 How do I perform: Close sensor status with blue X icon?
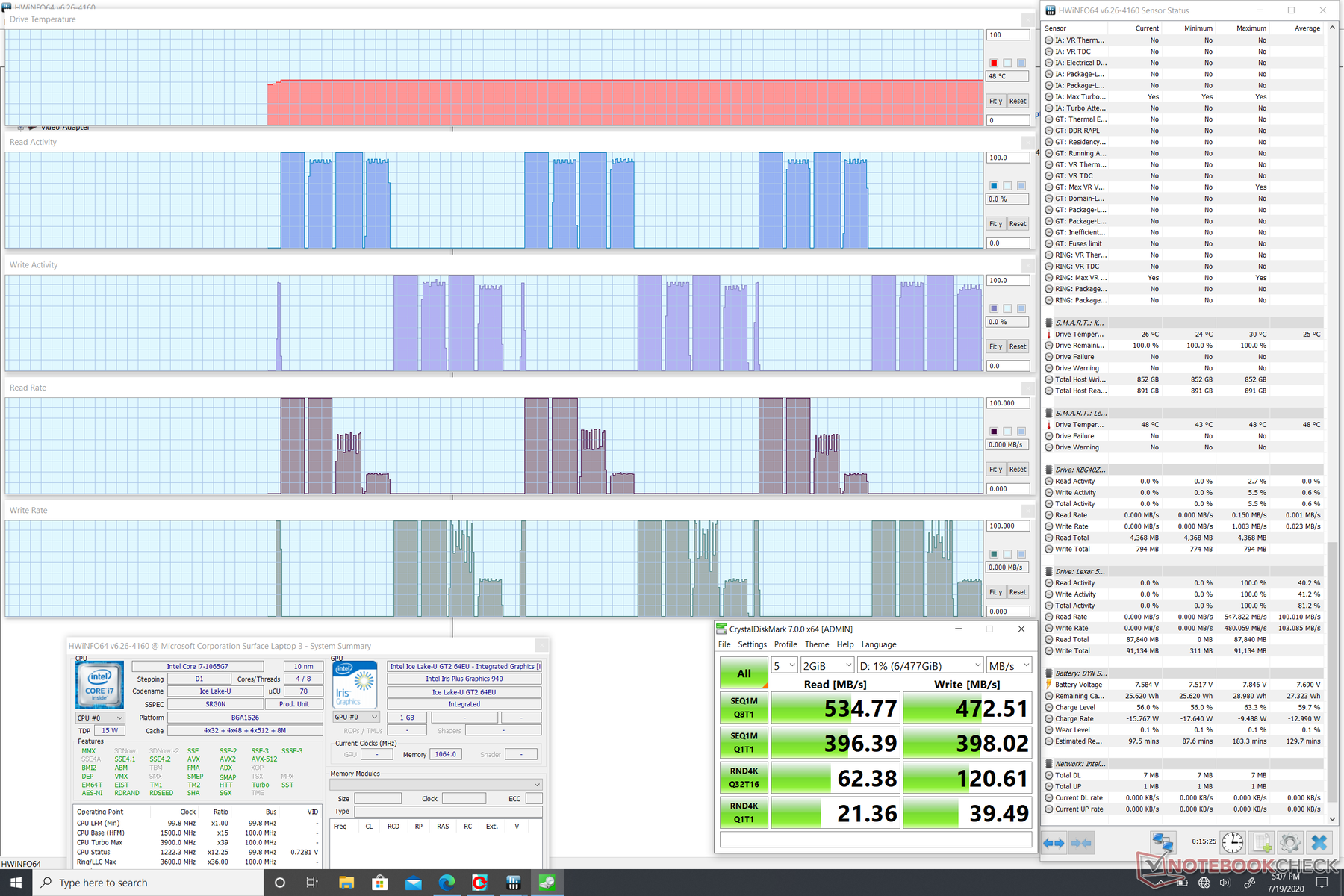1319,843
